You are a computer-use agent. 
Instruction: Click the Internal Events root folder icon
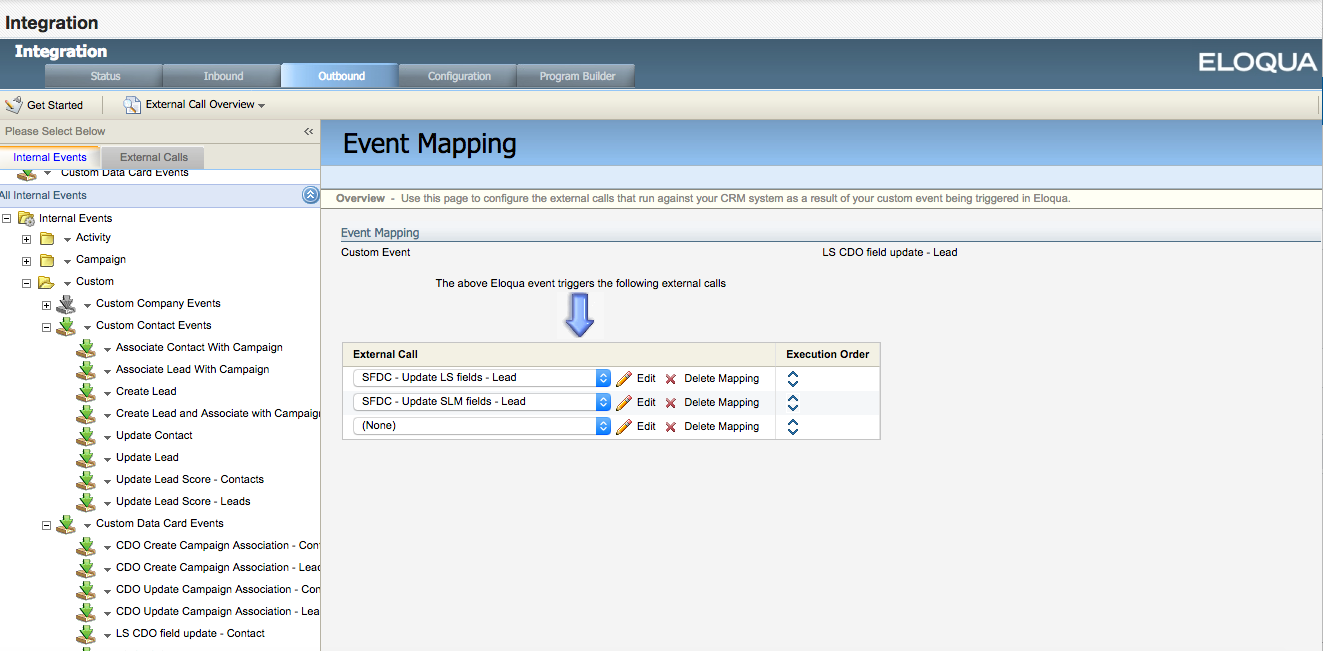pyautogui.click(x=26, y=218)
